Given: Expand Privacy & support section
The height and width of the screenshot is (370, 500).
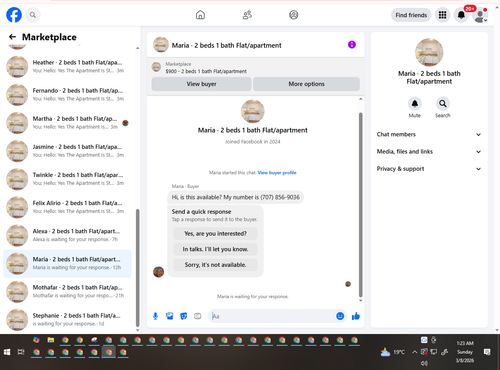Looking at the screenshot, I should [x=429, y=169].
